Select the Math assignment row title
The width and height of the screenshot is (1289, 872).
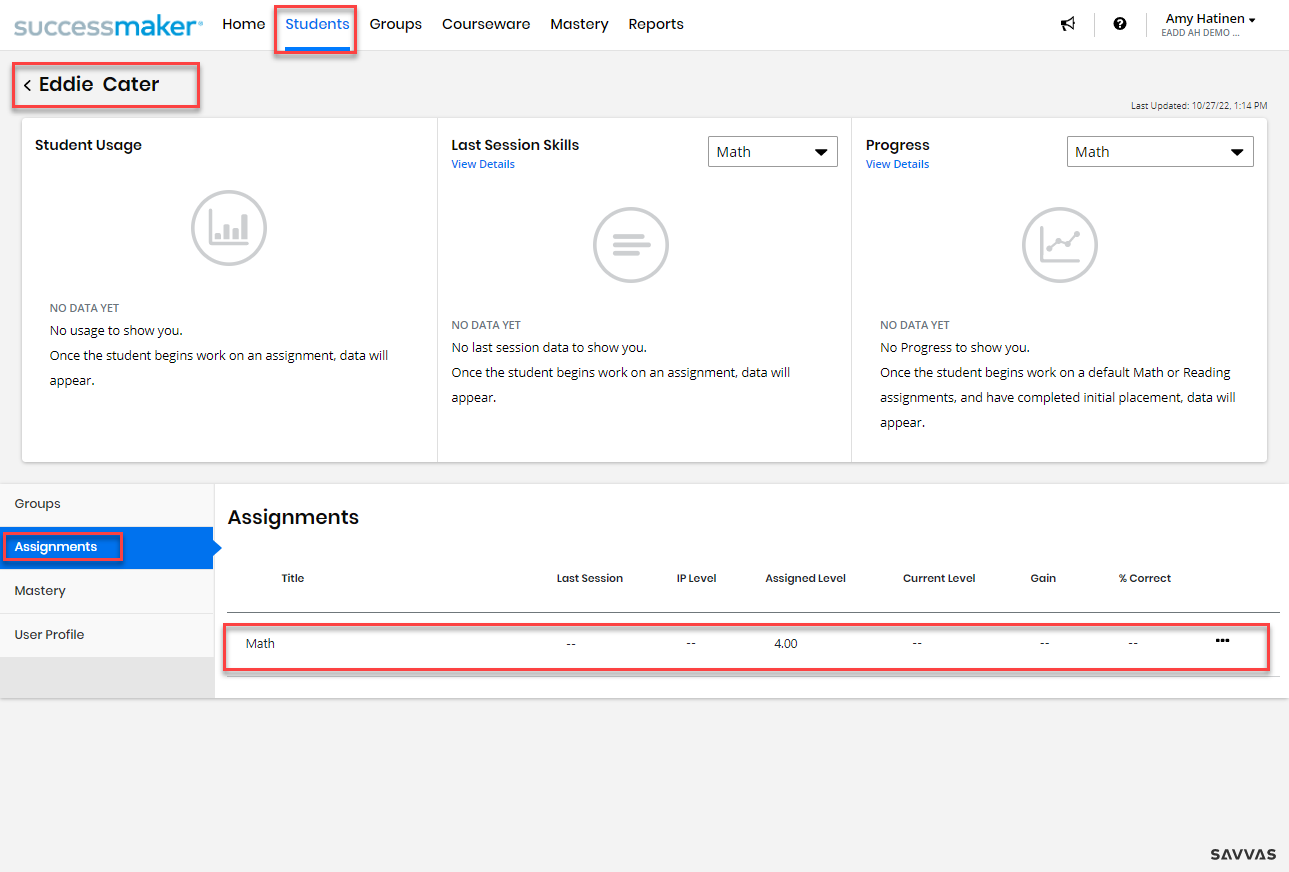point(260,644)
